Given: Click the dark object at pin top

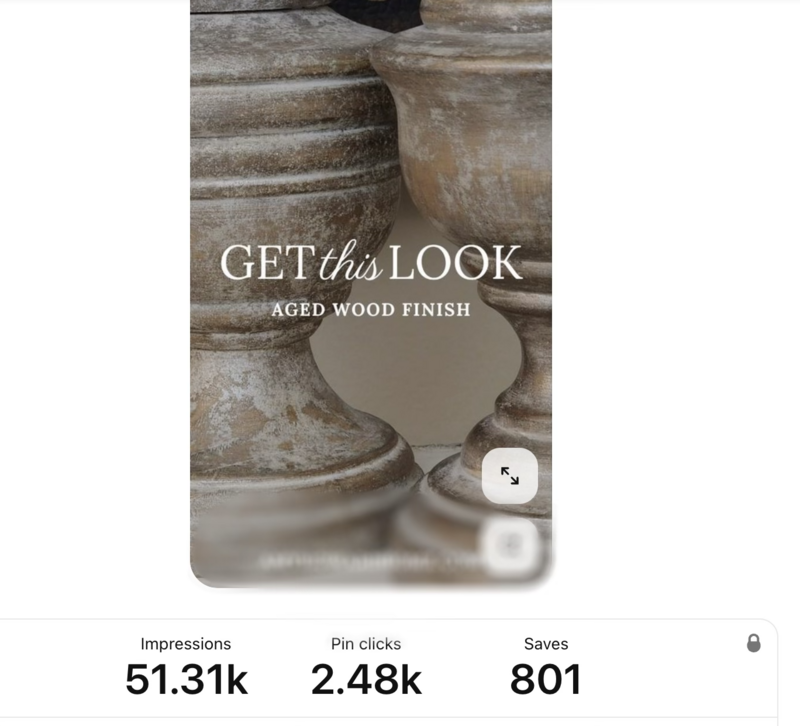Looking at the screenshot, I should pyautogui.click(x=376, y=14).
